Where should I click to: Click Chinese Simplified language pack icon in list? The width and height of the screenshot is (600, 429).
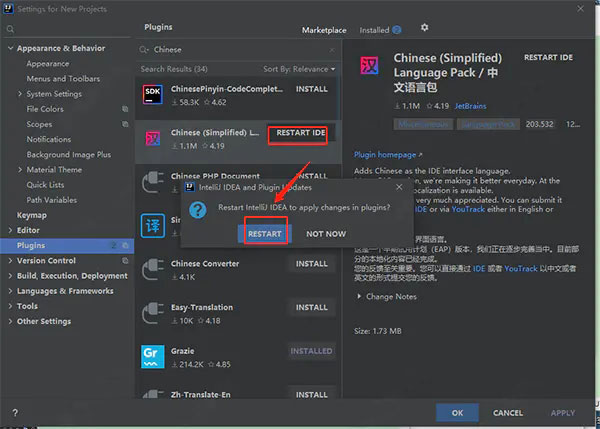coord(153,138)
